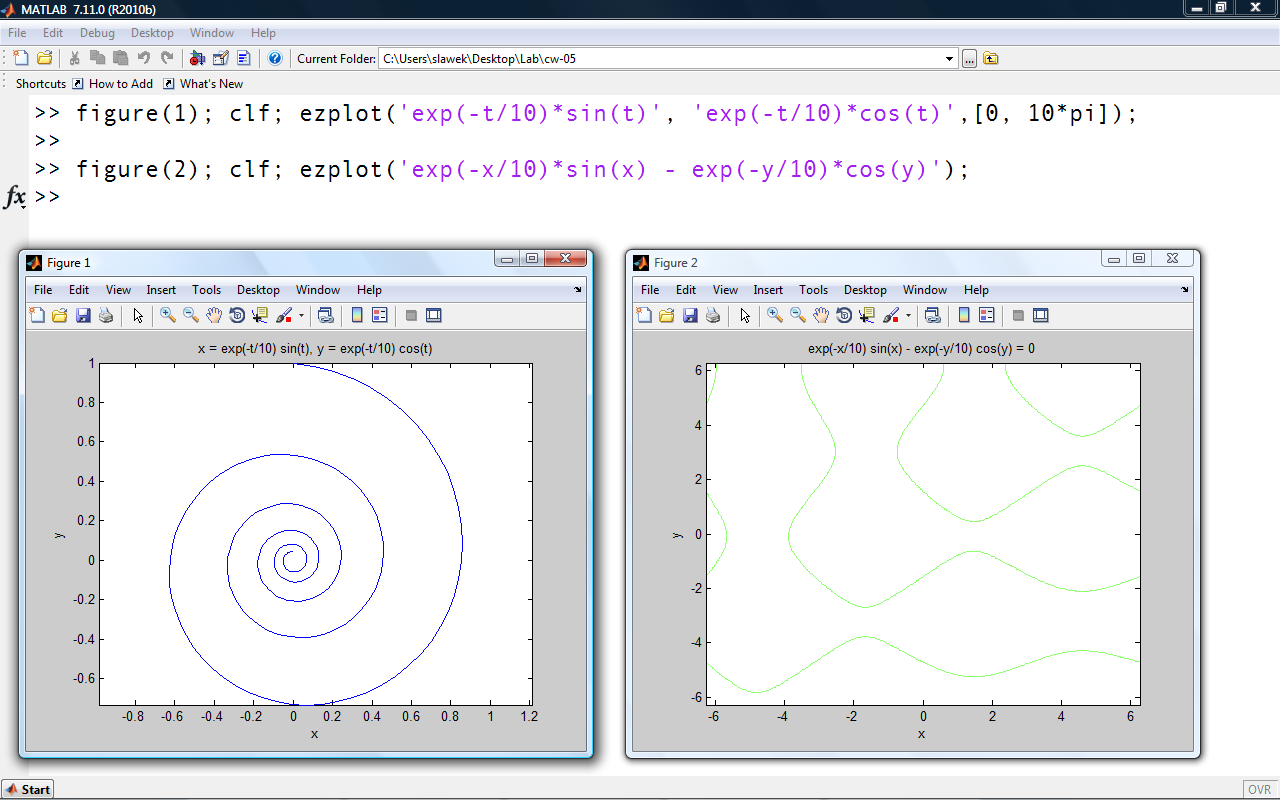This screenshot has width=1280, height=800.
Task: Click Link Plot icon in Figure 2
Action: point(932,316)
